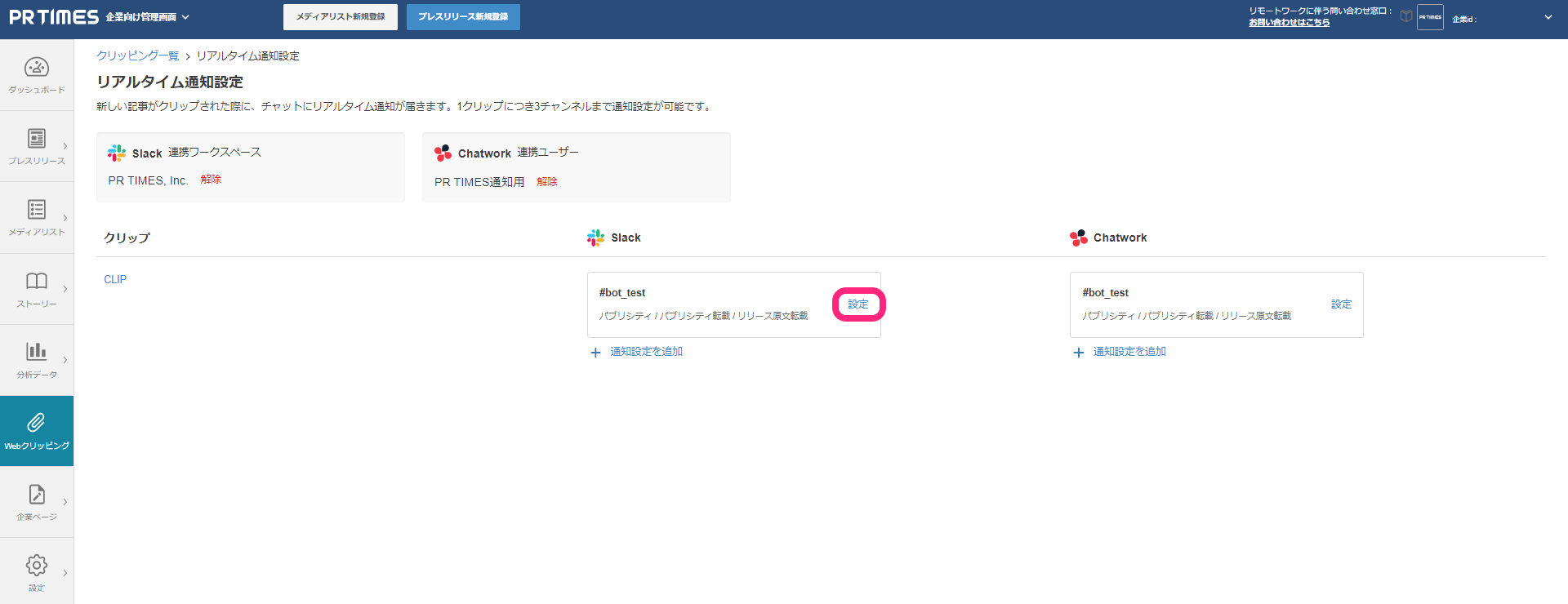
Task: Open the Dashboard sidebar icon
Action: pos(37,68)
